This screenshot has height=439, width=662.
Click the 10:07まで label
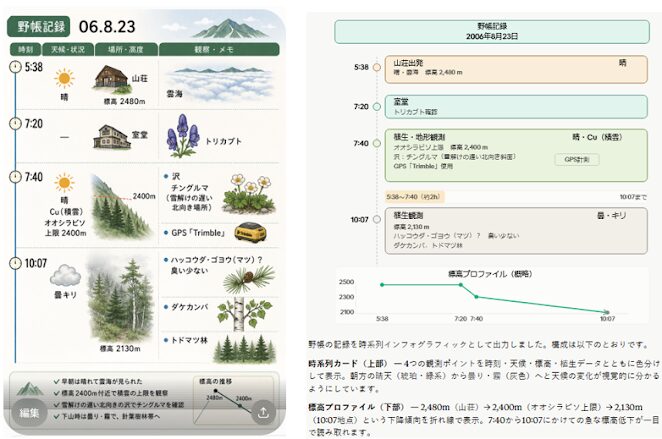(x=633, y=197)
